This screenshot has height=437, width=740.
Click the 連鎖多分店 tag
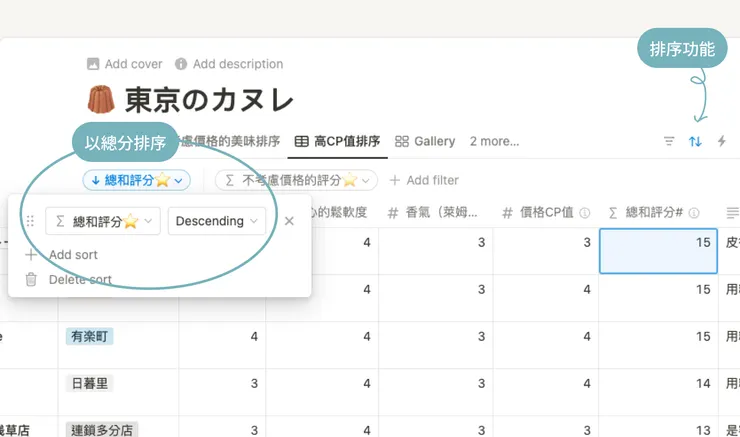[x=101, y=430]
